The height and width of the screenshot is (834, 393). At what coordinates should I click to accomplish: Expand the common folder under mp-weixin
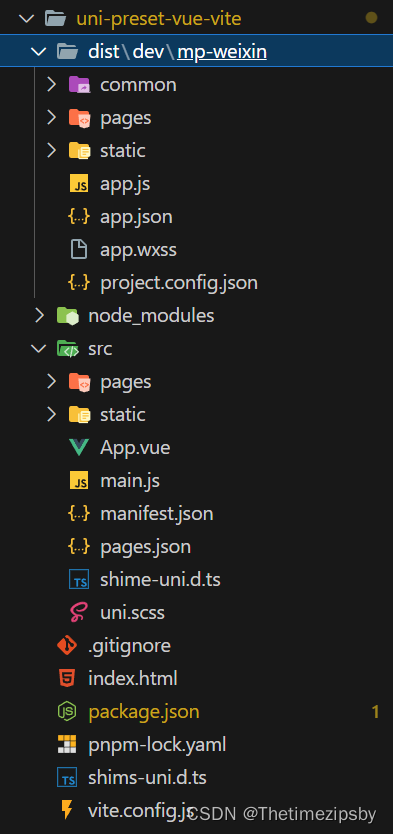pyautogui.click(x=52, y=85)
